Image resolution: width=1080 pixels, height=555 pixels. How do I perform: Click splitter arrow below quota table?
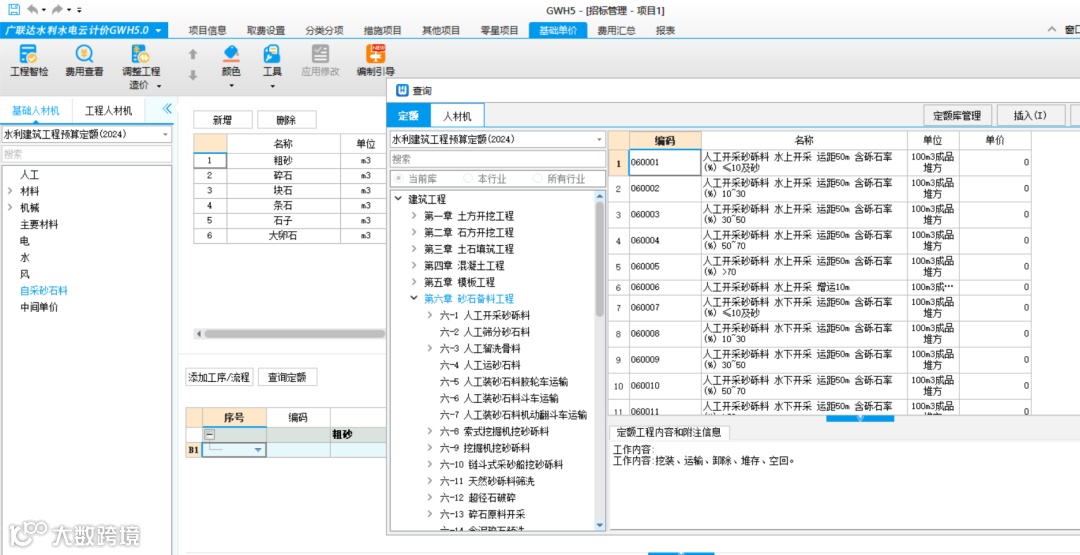click(860, 417)
